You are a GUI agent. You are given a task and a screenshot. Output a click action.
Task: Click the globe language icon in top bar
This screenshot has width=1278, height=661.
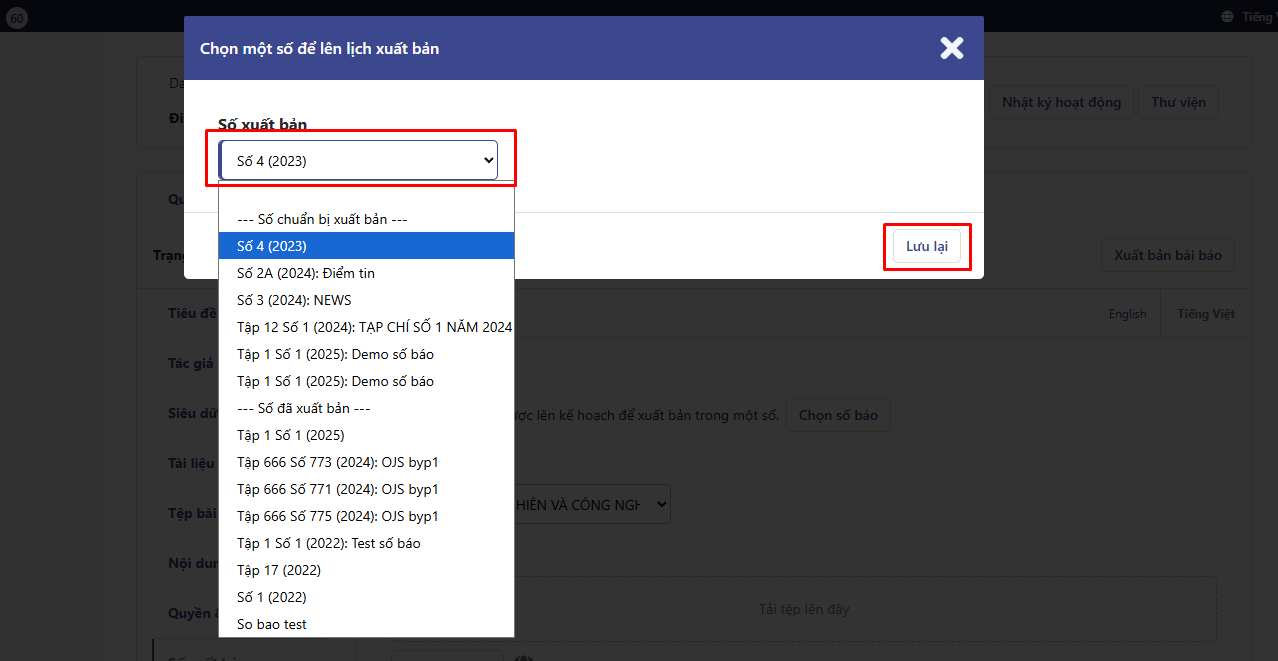pos(1227,17)
